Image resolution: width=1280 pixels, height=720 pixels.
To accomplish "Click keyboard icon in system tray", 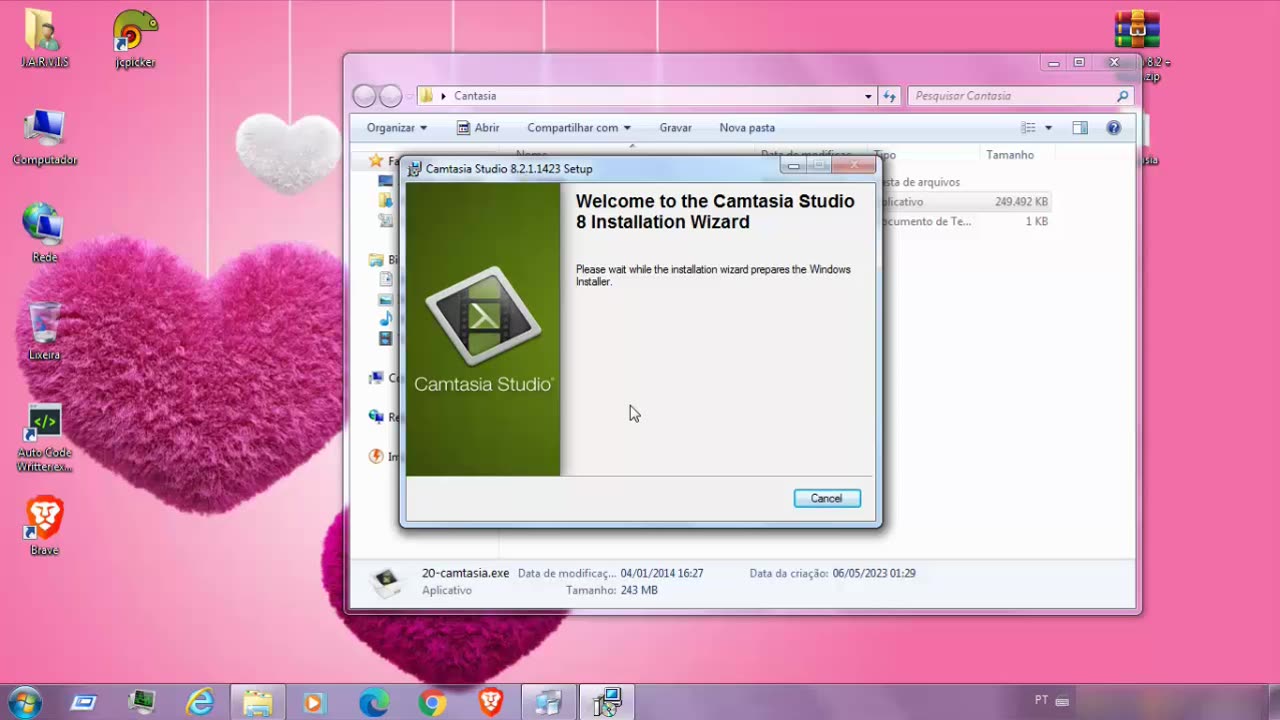I will [x=1062, y=701].
